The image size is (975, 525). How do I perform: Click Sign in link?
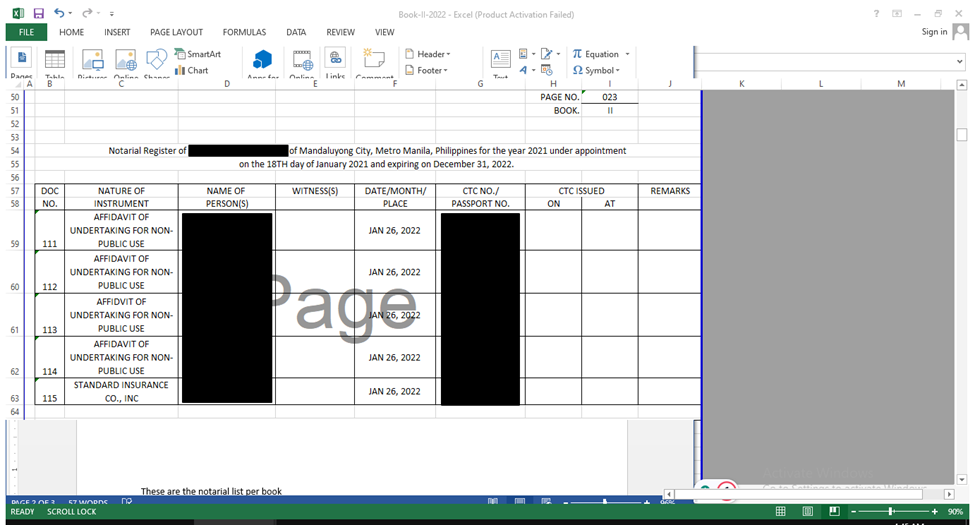point(934,32)
